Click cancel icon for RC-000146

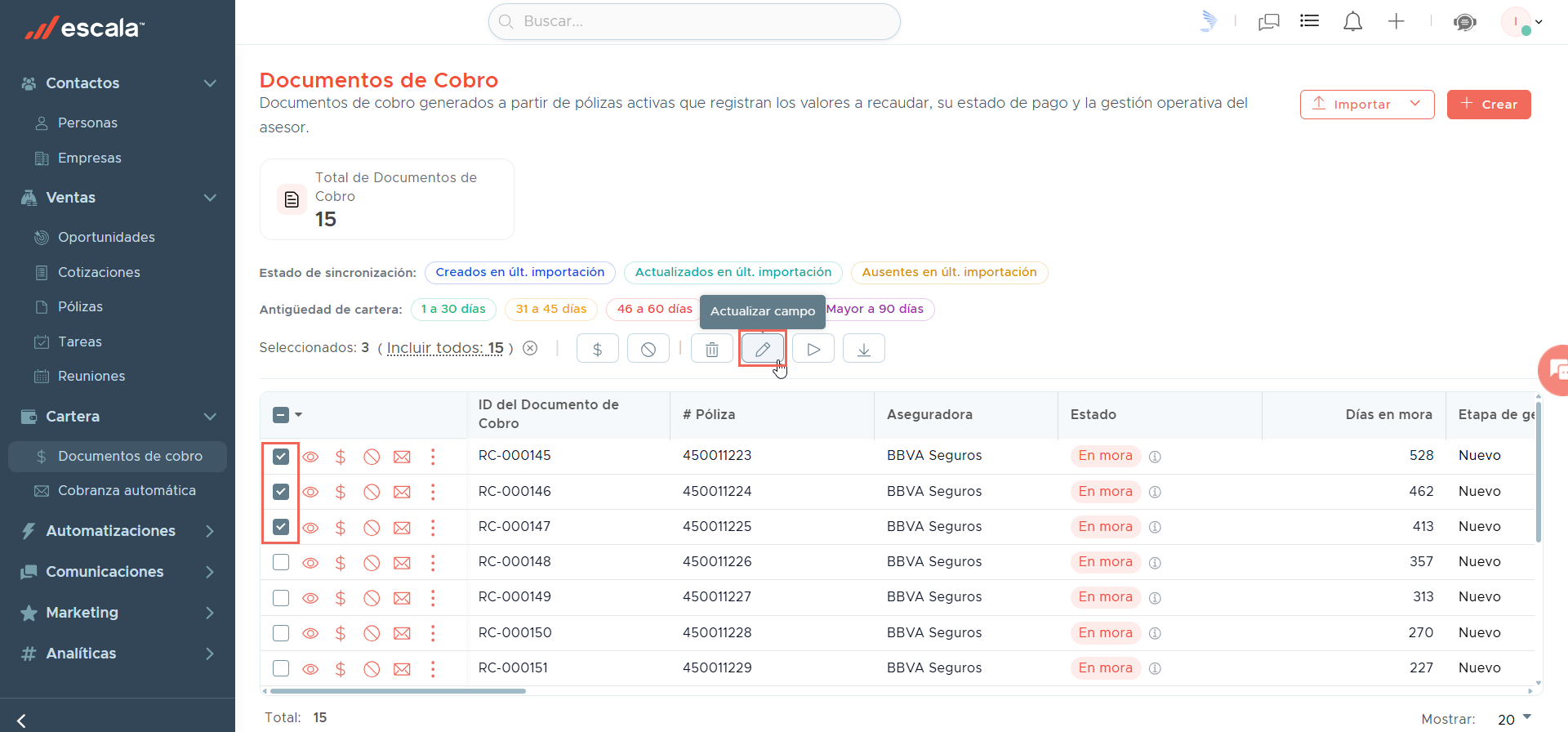tap(372, 492)
